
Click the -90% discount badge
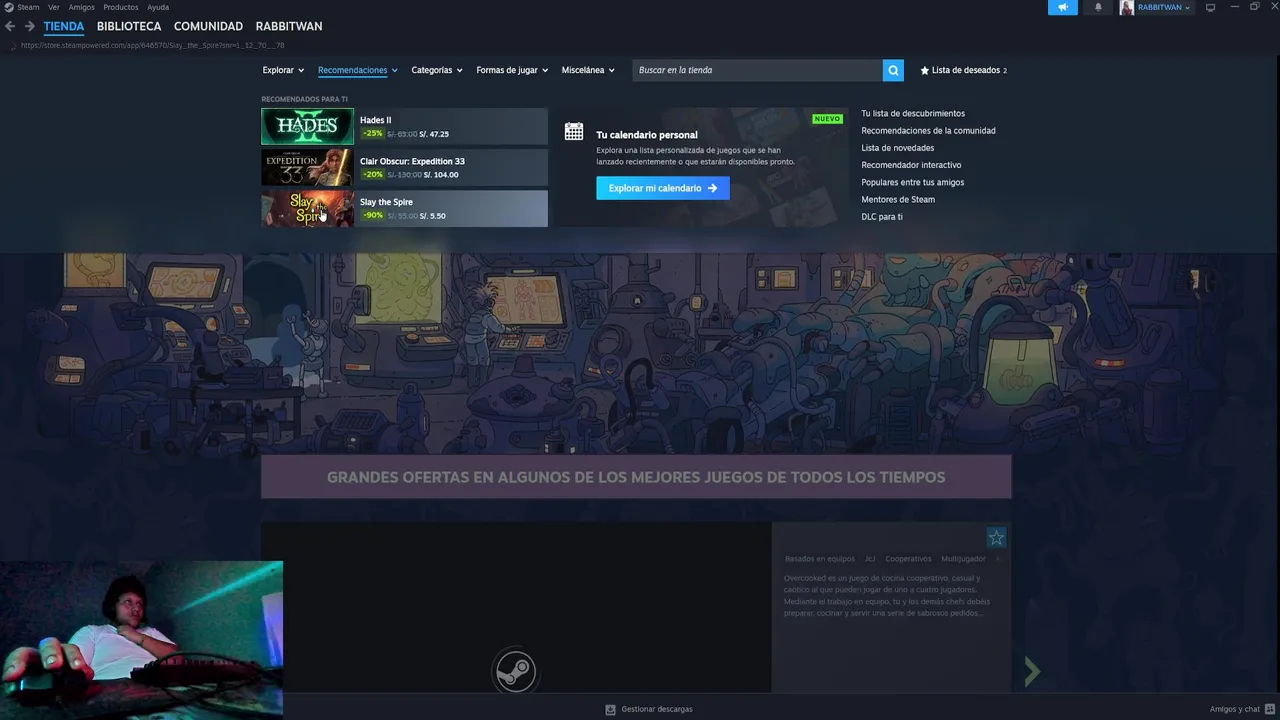pyautogui.click(x=373, y=215)
